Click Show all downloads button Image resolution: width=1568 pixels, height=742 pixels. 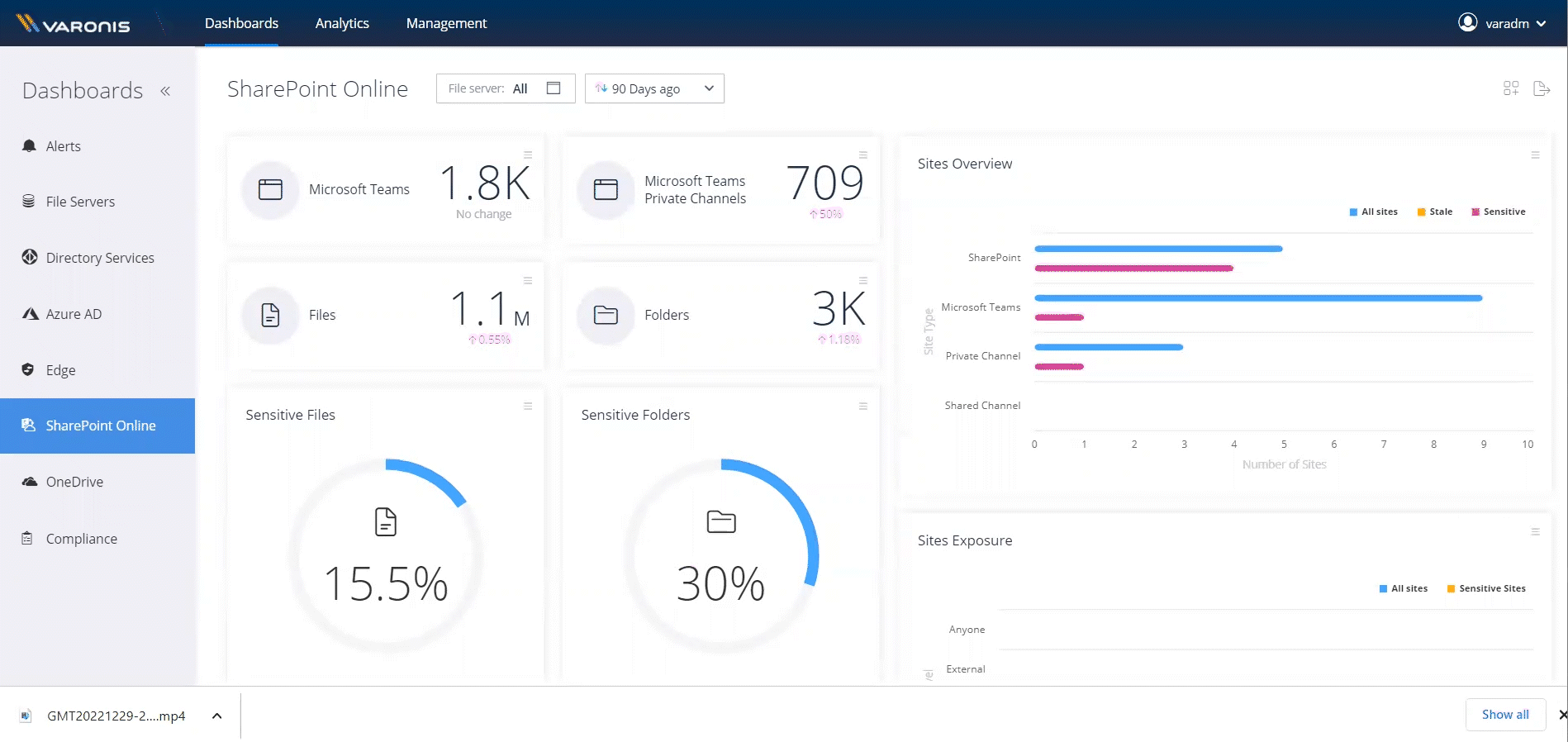point(1505,715)
